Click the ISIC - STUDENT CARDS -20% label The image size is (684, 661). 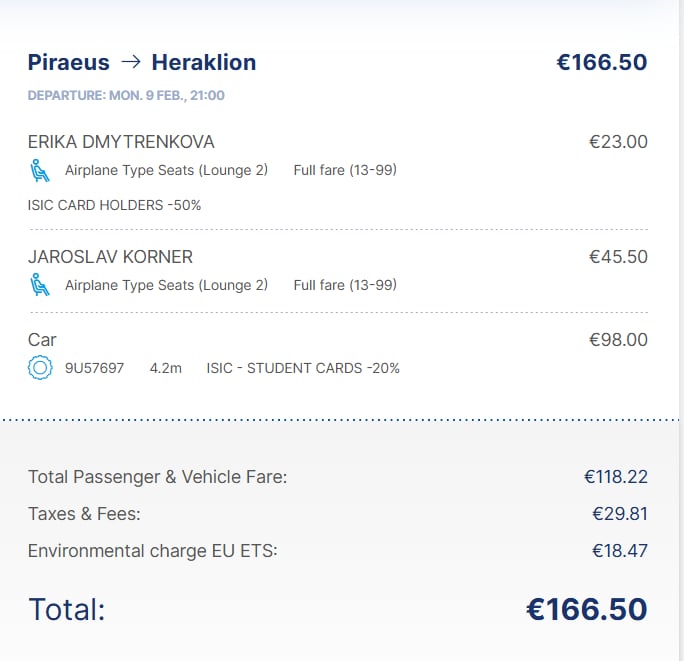coord(303,368)
